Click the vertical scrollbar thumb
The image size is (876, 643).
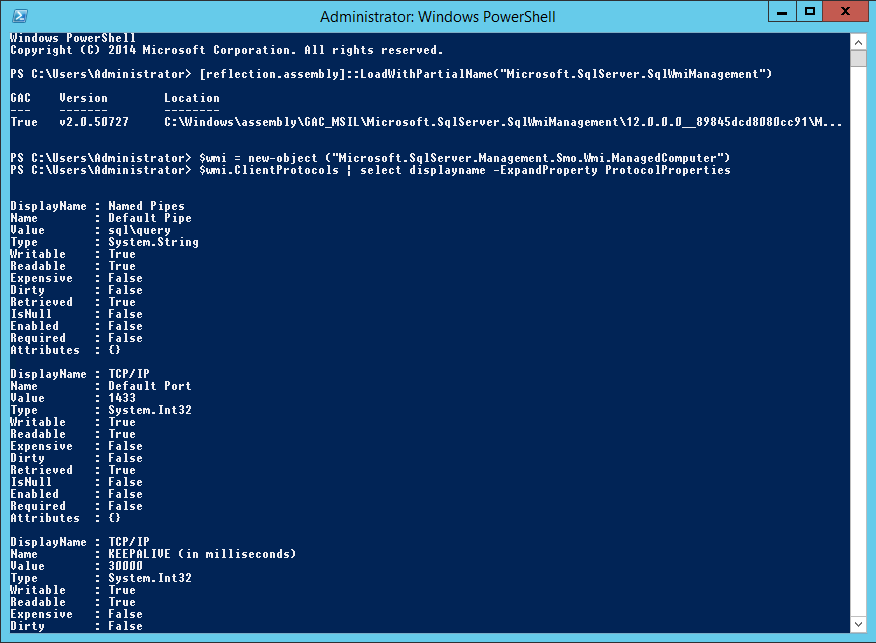click(x=858, y=58)
